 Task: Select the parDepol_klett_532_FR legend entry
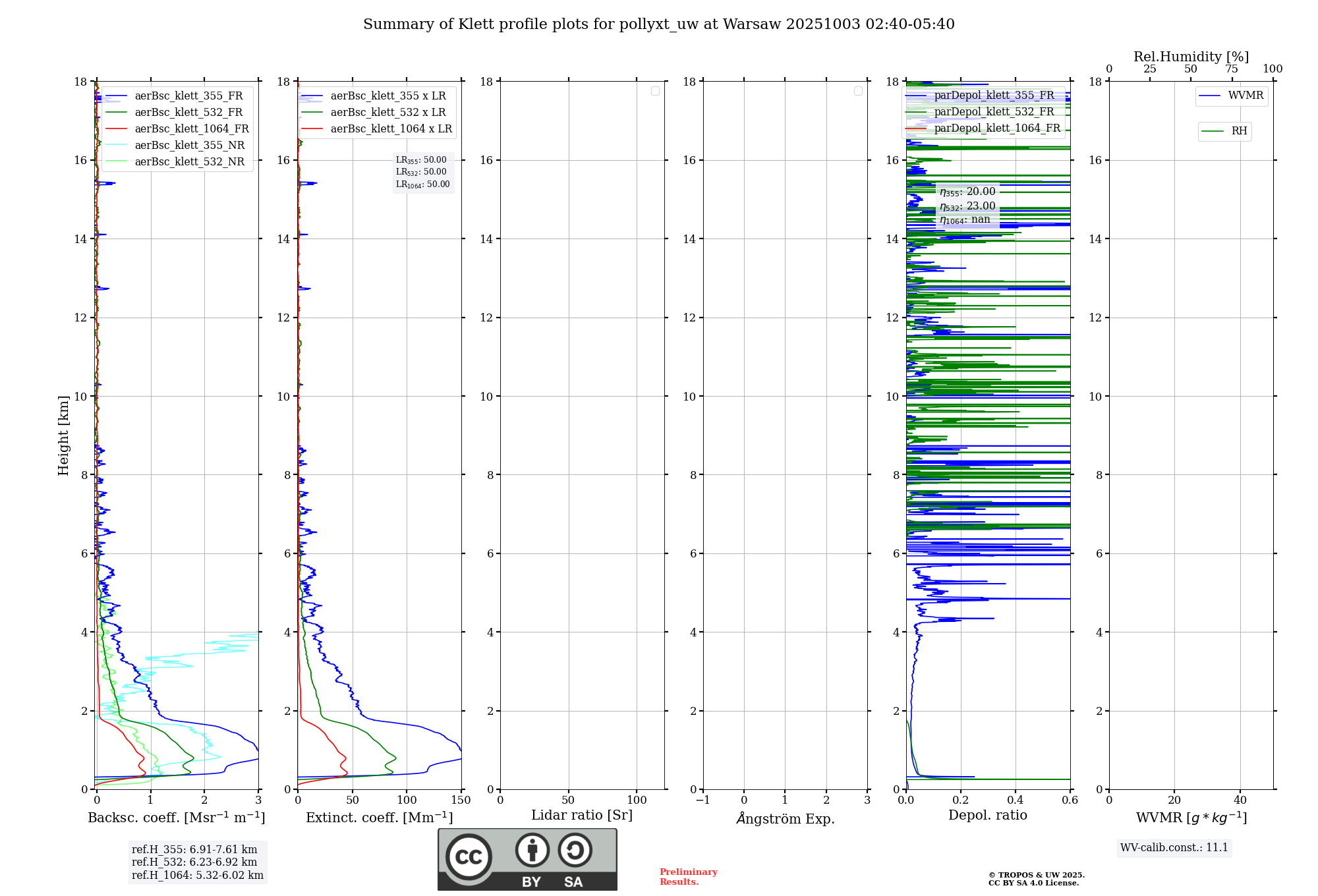(994, 112)
